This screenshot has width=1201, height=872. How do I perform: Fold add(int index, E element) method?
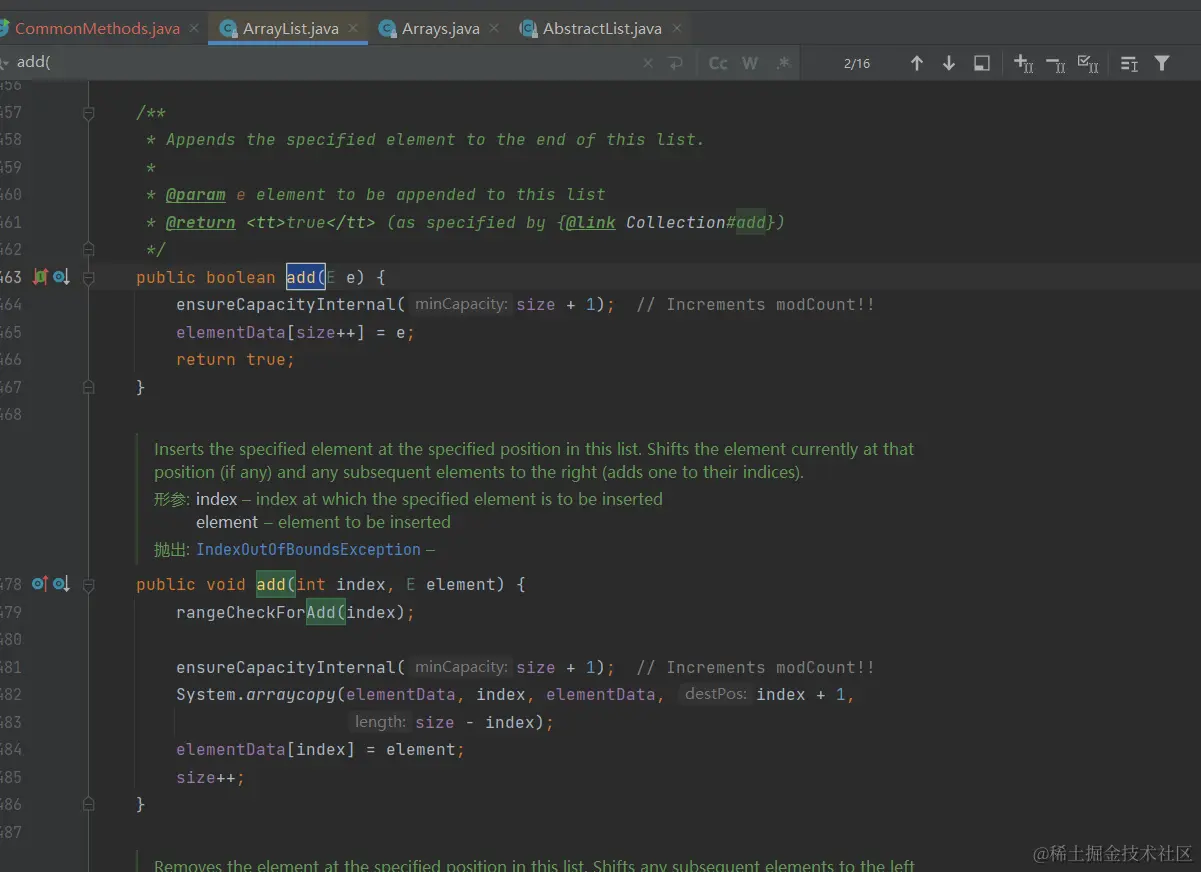(89, 584)
